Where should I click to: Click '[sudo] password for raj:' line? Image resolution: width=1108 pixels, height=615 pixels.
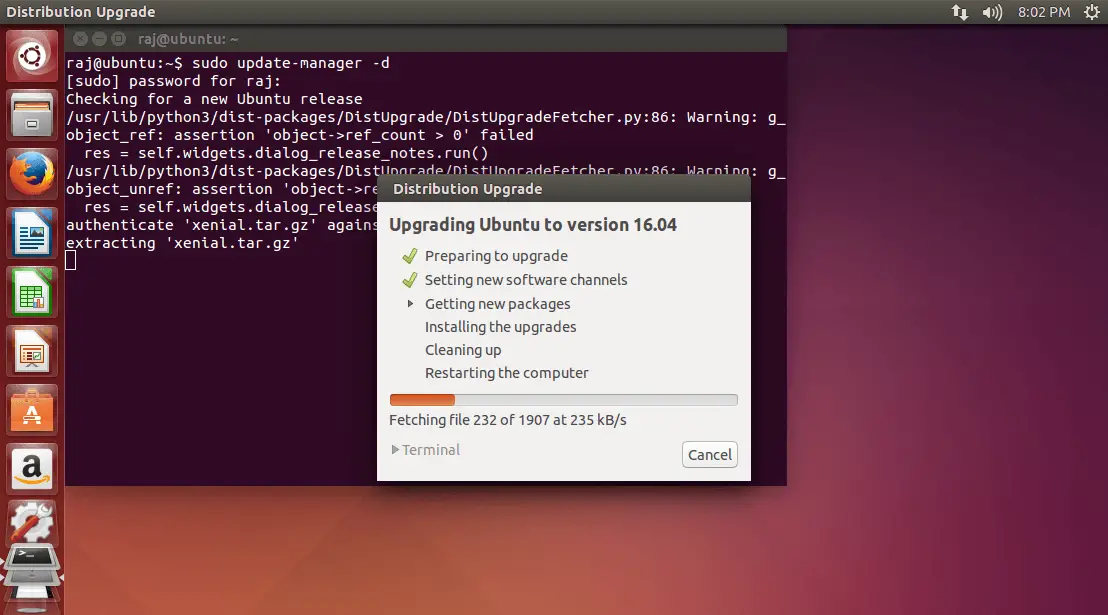(173, 81)
